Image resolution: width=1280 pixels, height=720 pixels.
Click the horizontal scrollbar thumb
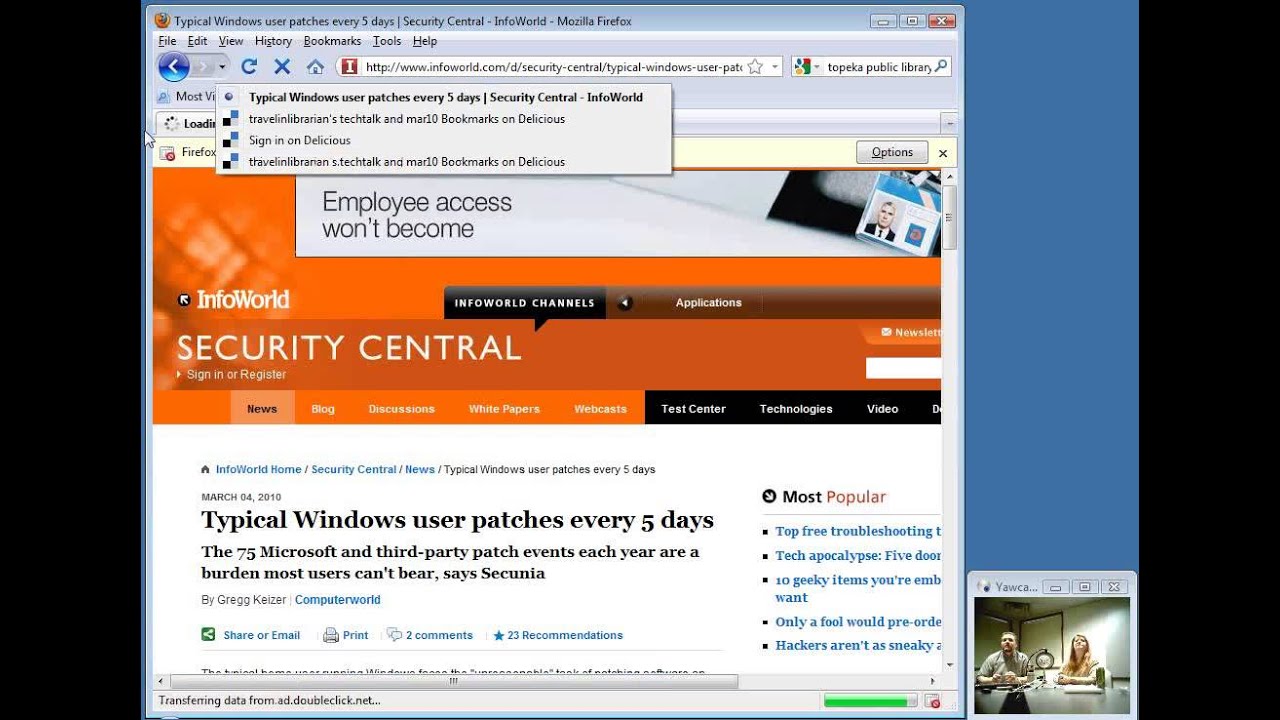(453, 681)
